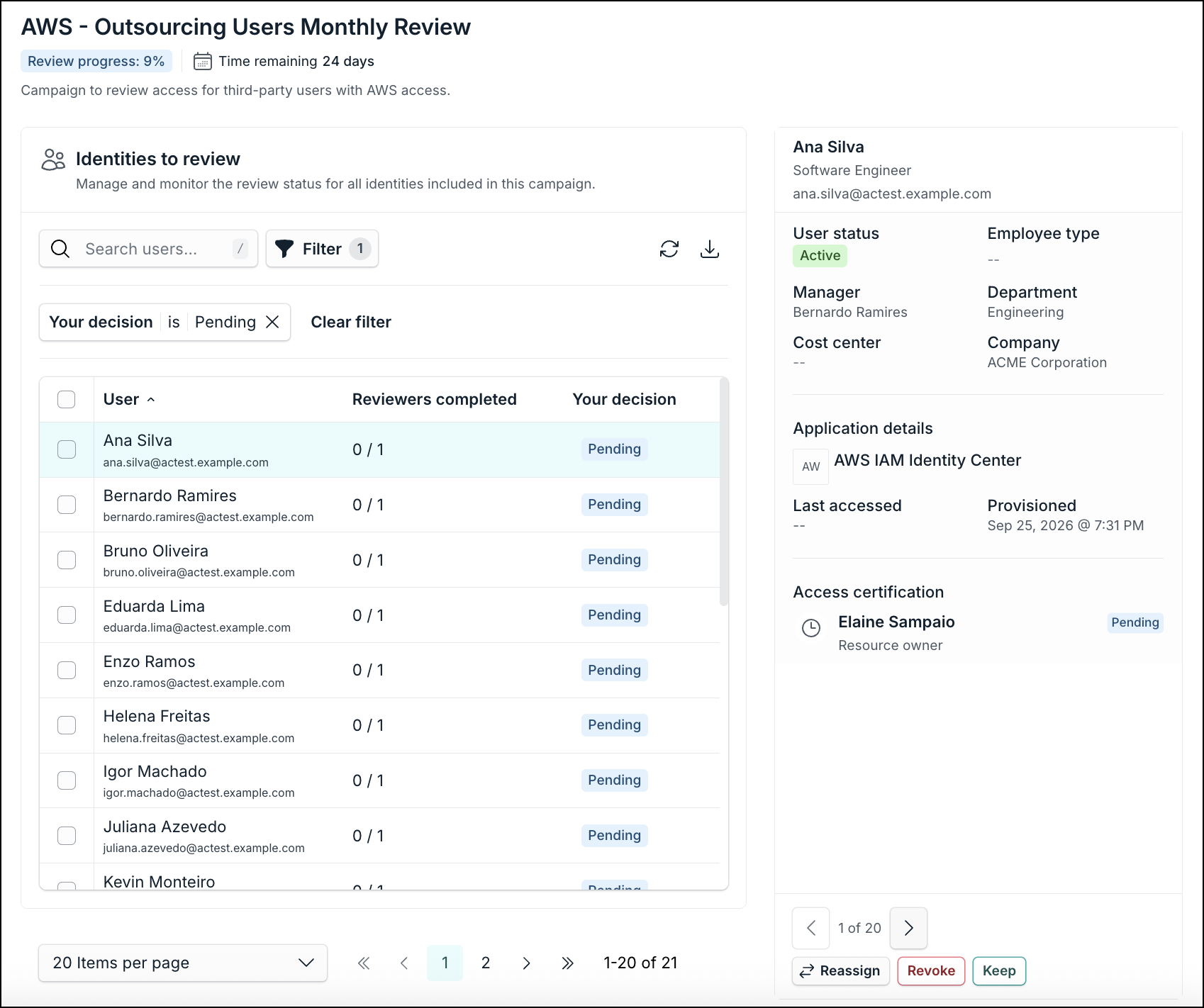Check the box for Igor Machado
1204x1008 pixels.
coord(67,780)
